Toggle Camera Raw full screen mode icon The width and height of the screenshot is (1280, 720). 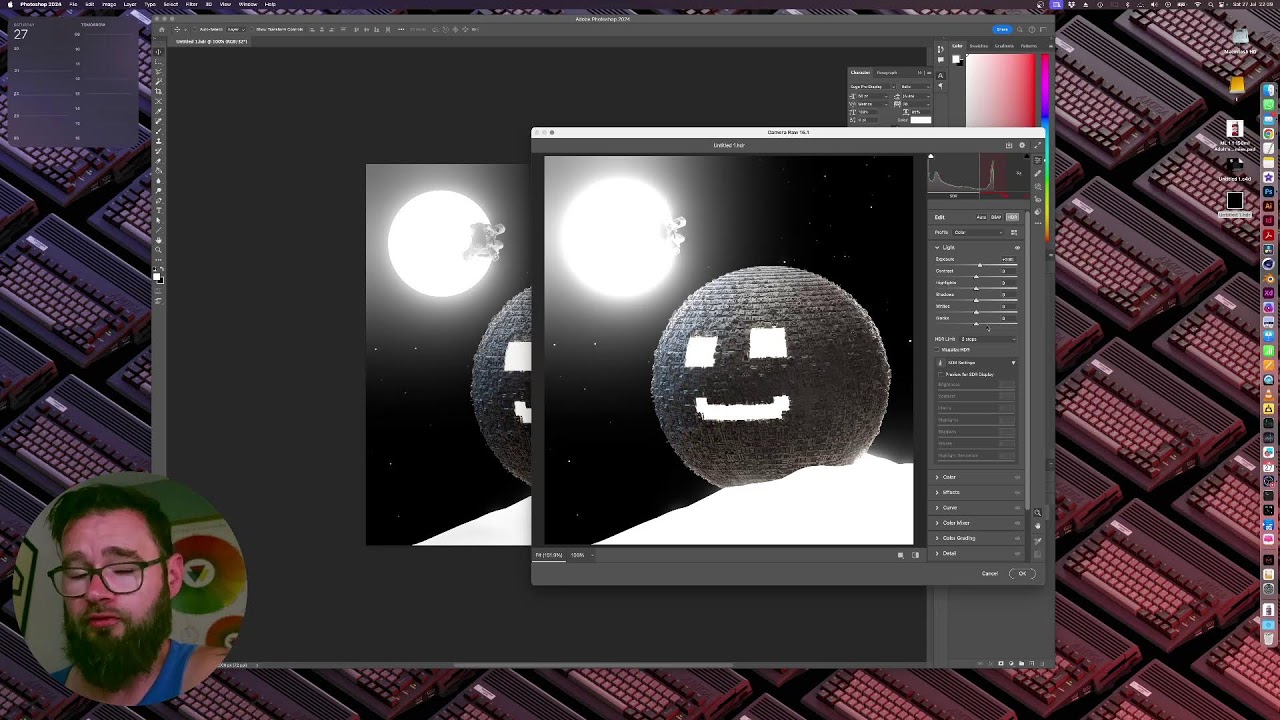tap(1037, 146)
